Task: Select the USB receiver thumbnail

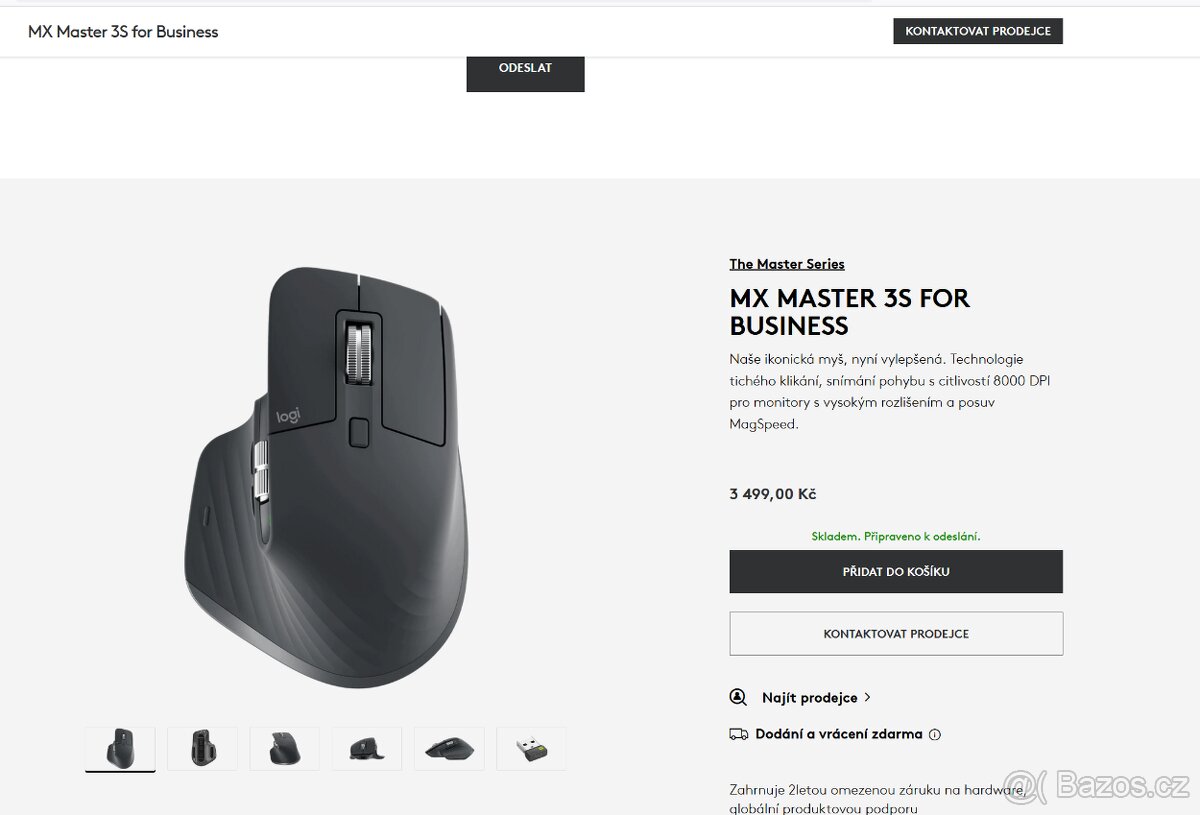Action: click(x=531, y=749)
